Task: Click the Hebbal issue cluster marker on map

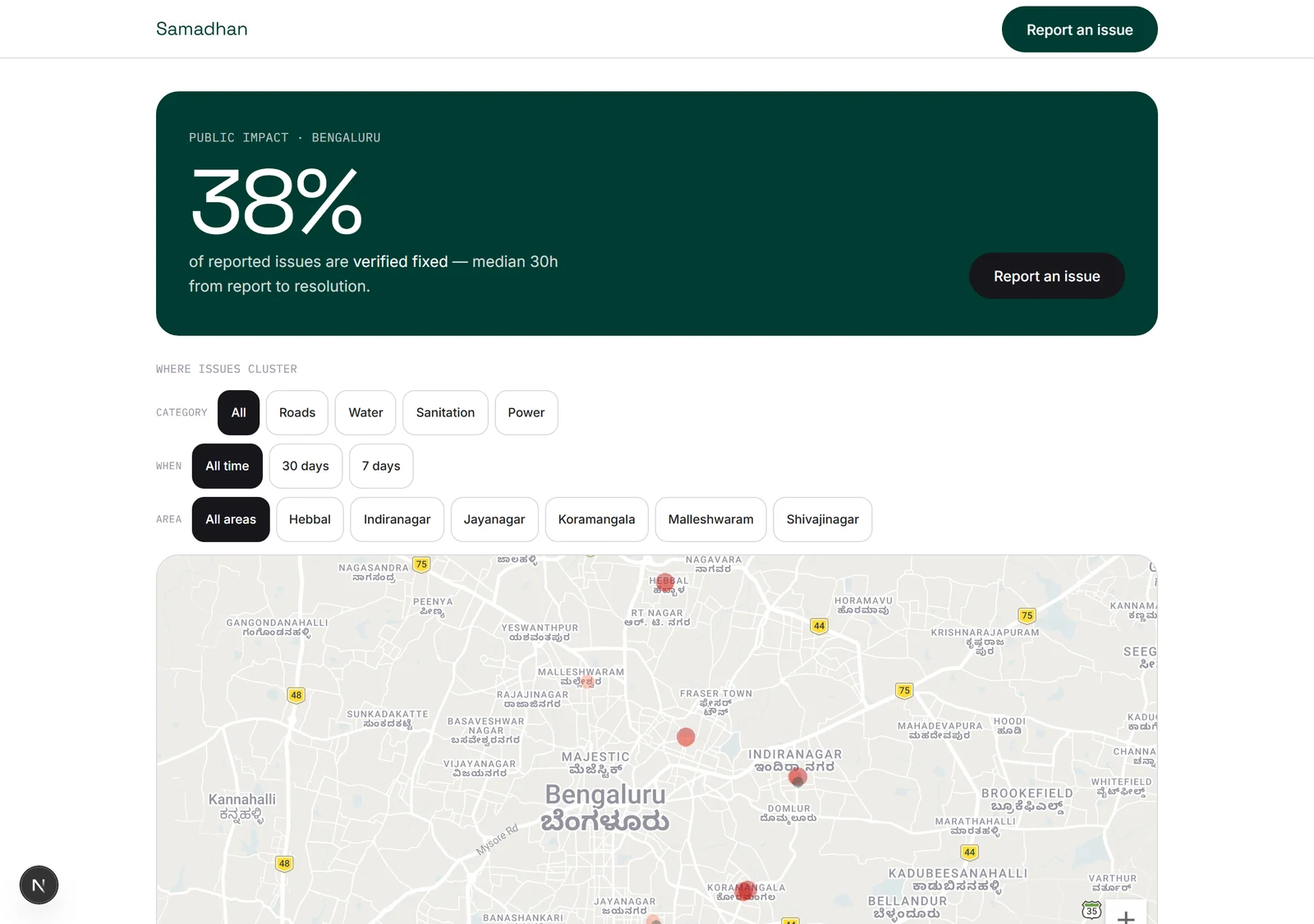Action: pyautogui.click(x=665, y=582)
